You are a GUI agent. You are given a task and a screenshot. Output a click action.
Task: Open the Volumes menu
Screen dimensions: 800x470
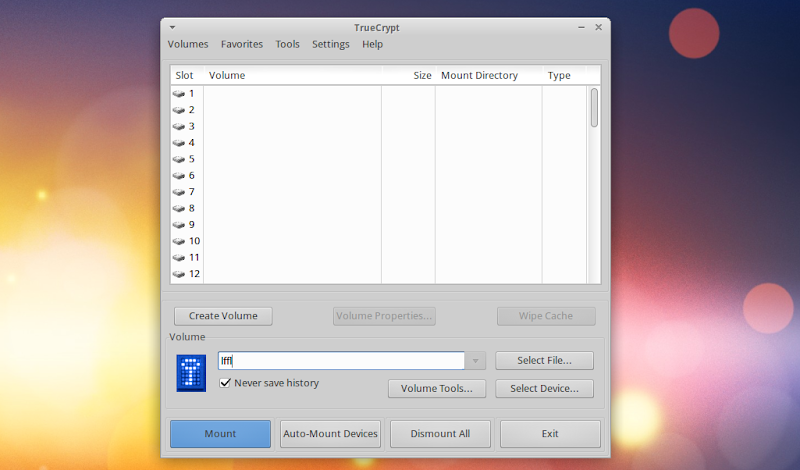coord(188,44)
